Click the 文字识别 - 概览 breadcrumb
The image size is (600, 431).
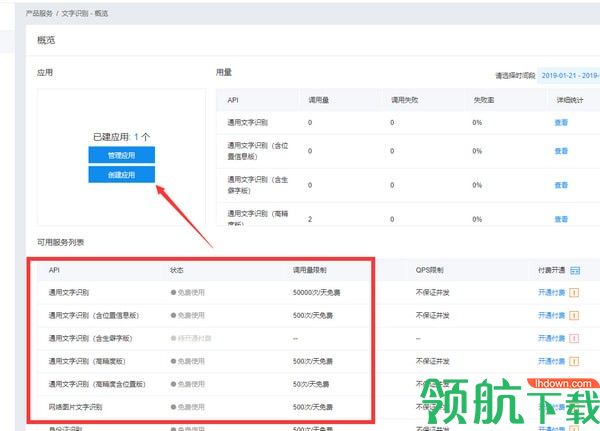pyautogui.click(x=85, y=13)
